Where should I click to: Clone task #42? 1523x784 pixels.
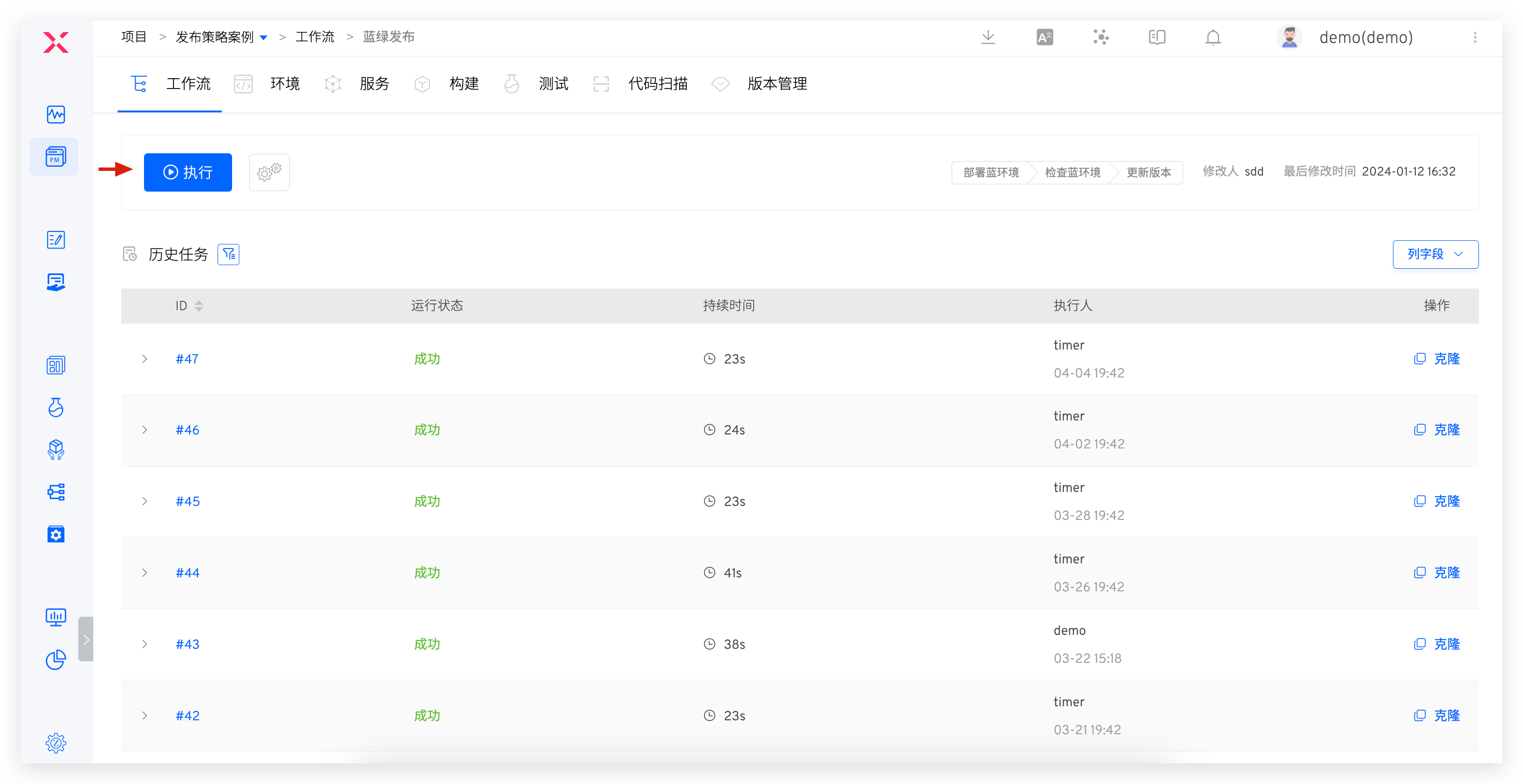click(1438, 716)
